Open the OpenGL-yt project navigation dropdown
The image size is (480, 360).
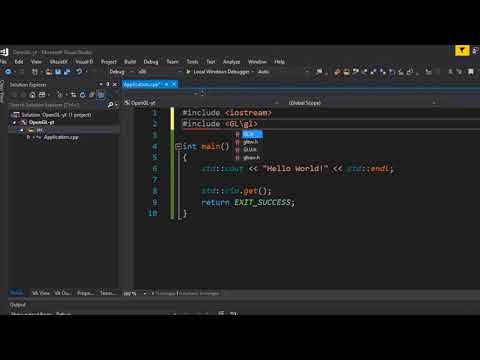pos(202,103)
